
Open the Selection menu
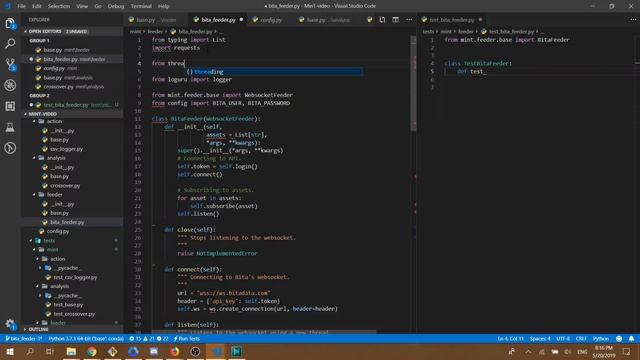pos(59,6)
